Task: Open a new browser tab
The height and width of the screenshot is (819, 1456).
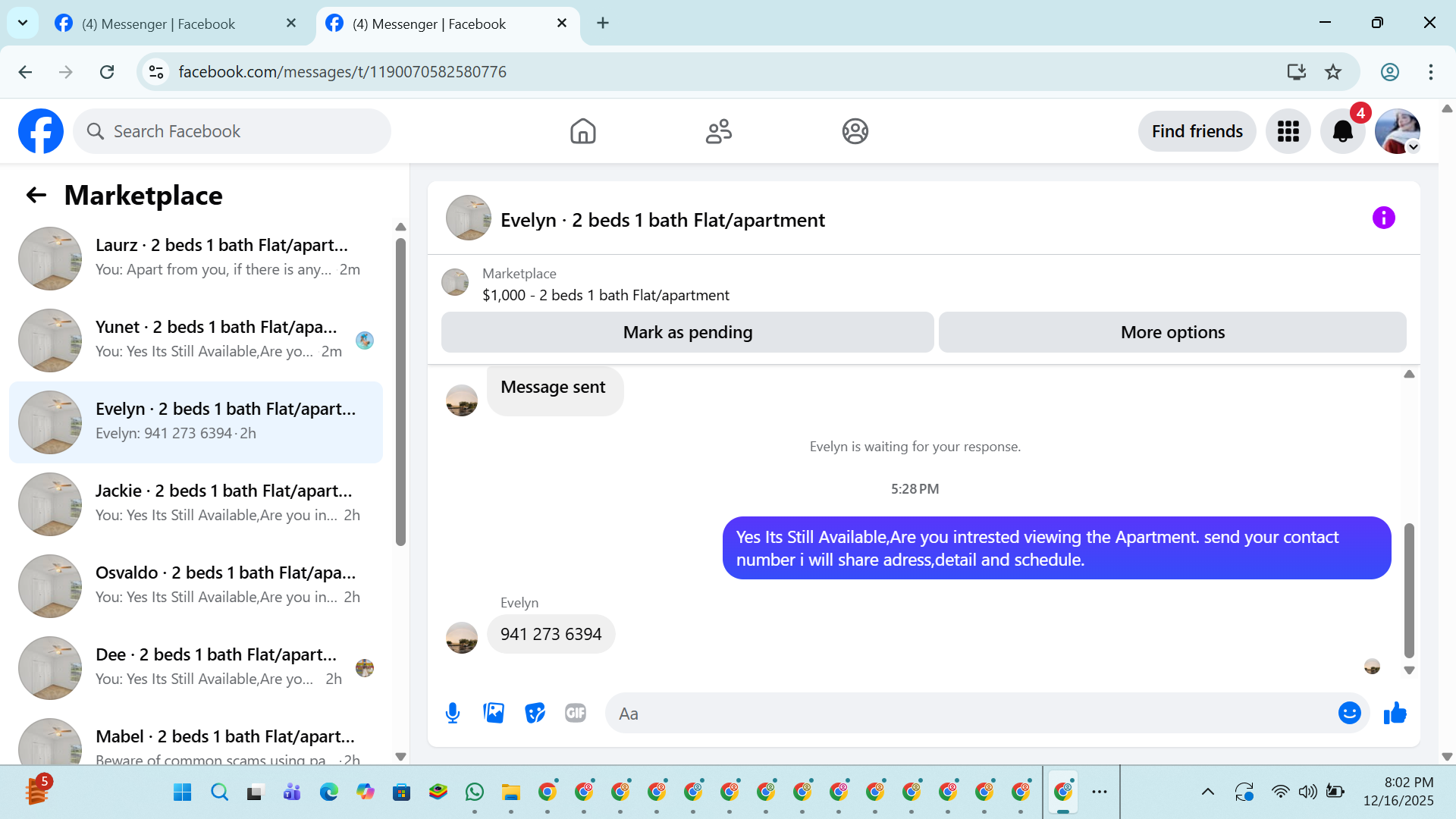Action: [603, 24]
